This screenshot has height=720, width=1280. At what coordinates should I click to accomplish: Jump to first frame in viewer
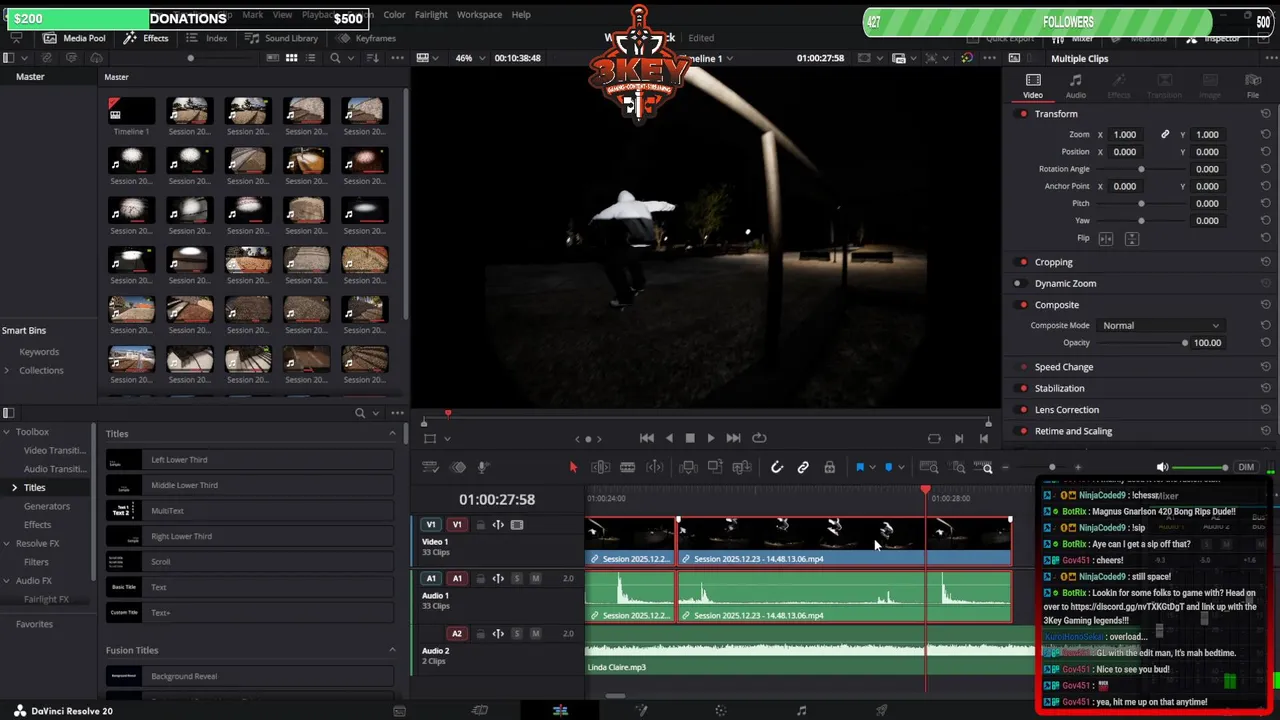coord(647,438)
